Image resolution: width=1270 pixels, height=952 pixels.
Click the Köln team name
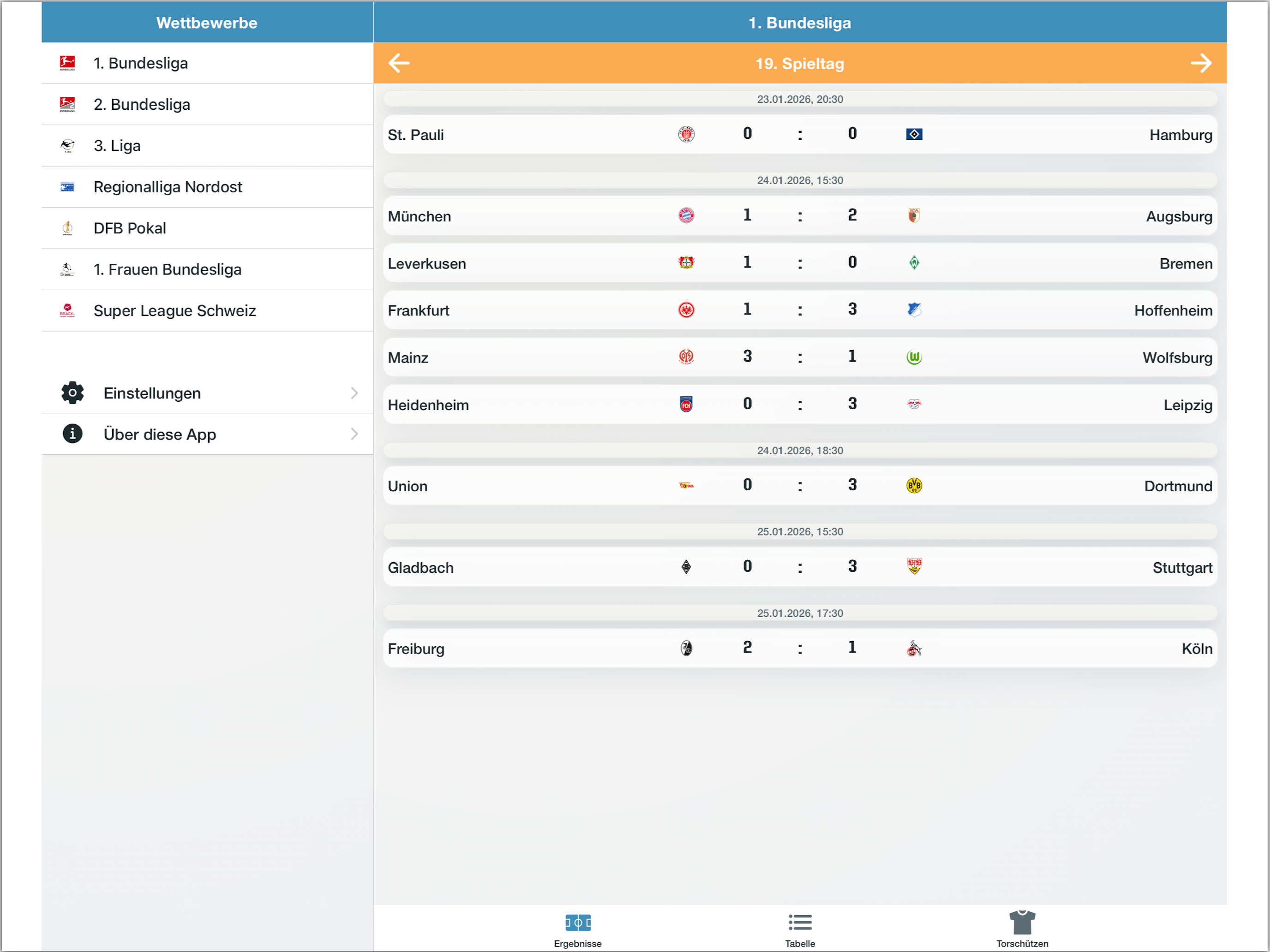1197,649
